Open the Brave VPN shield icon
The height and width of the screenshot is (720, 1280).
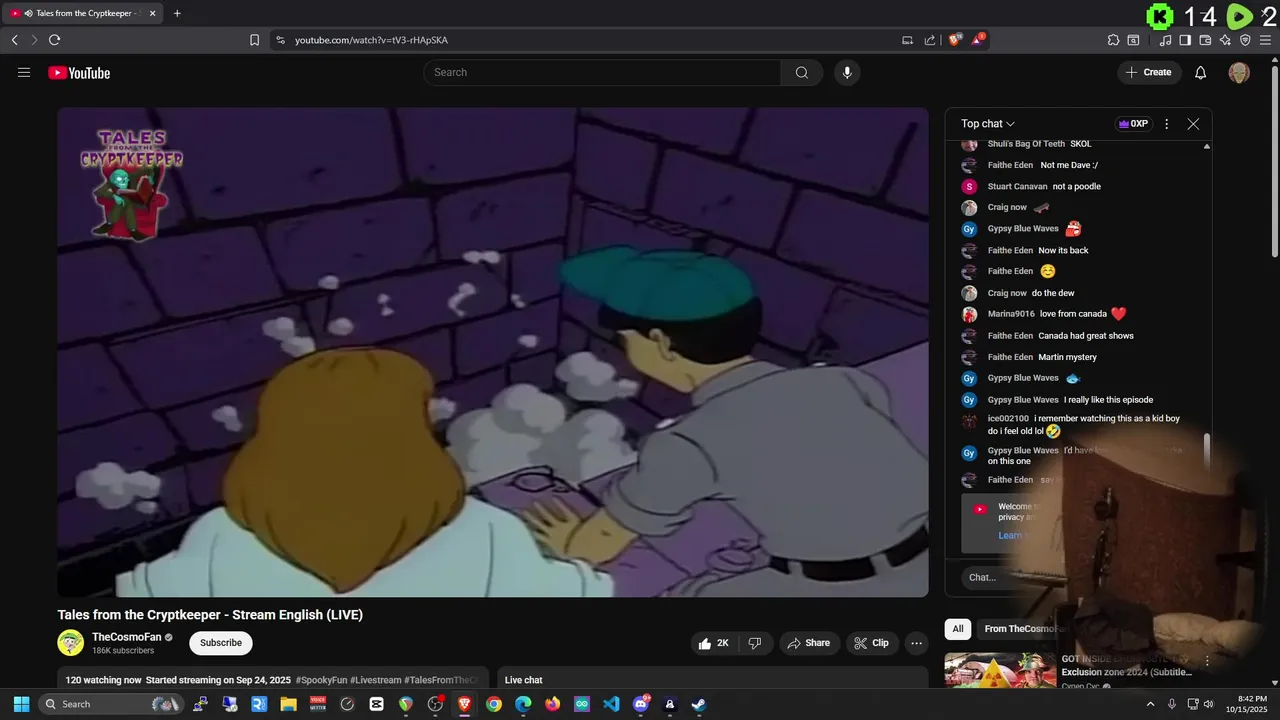click(x=1245, y=40)
